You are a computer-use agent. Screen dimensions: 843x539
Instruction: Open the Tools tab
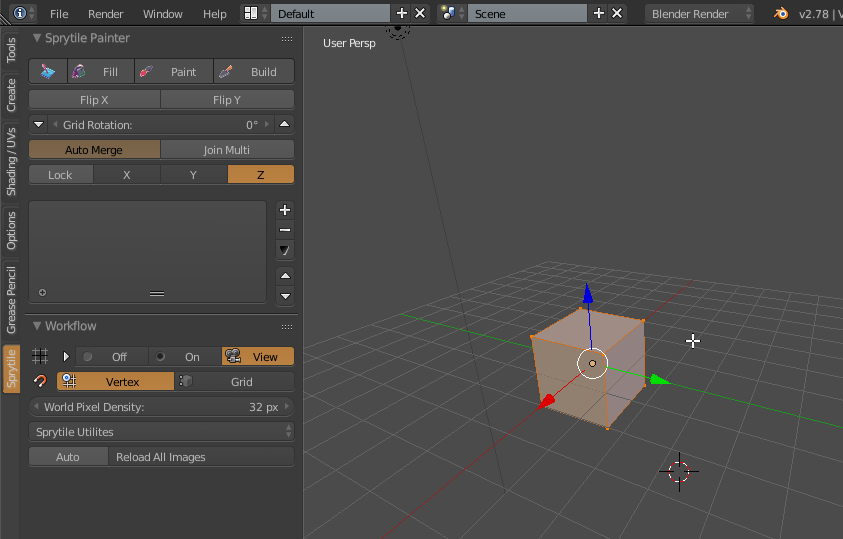(11, 50)
